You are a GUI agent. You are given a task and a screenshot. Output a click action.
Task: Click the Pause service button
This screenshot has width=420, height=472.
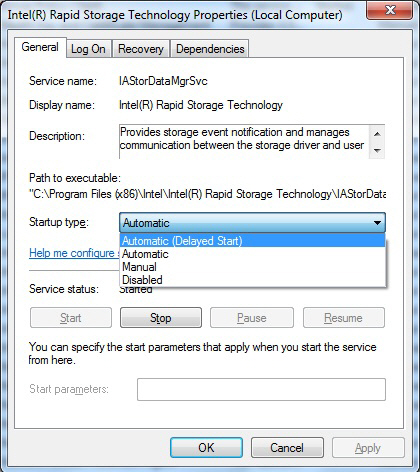pyautogui.click(x=252, y=318)
